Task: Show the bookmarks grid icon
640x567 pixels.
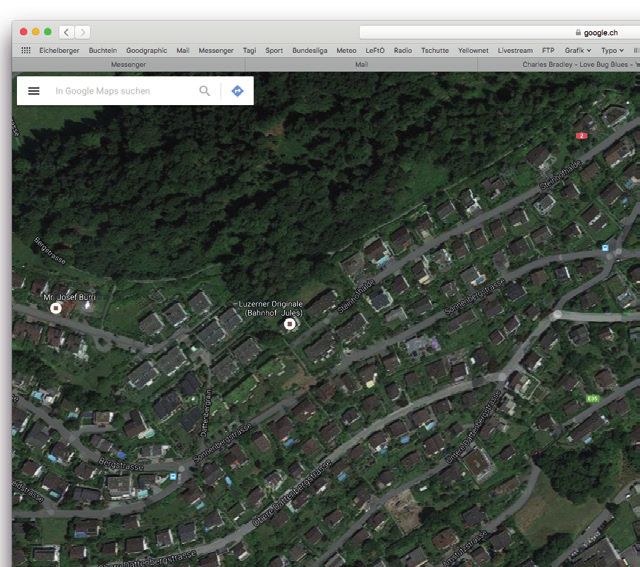Action: [x=25, y=50]
